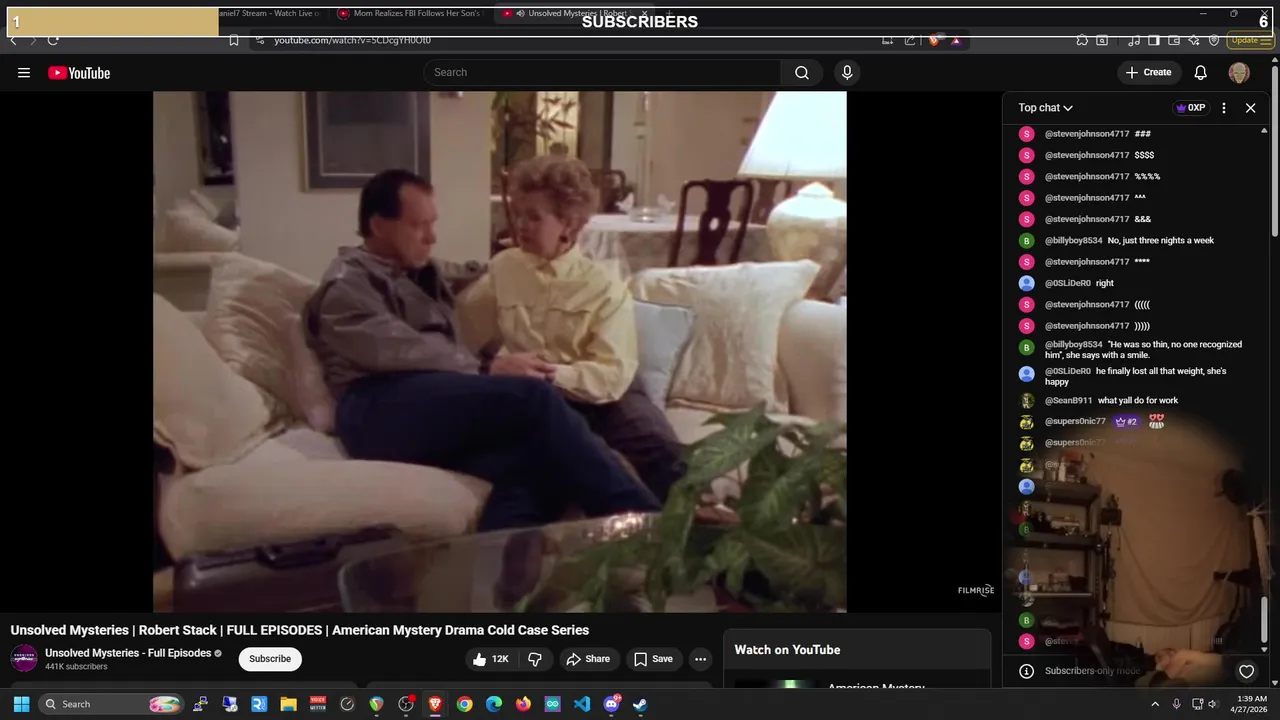Image resolution: width=1280 pixels, height=720 pixels.
Task: Click the Create button
Action: tap(1148, 72)
